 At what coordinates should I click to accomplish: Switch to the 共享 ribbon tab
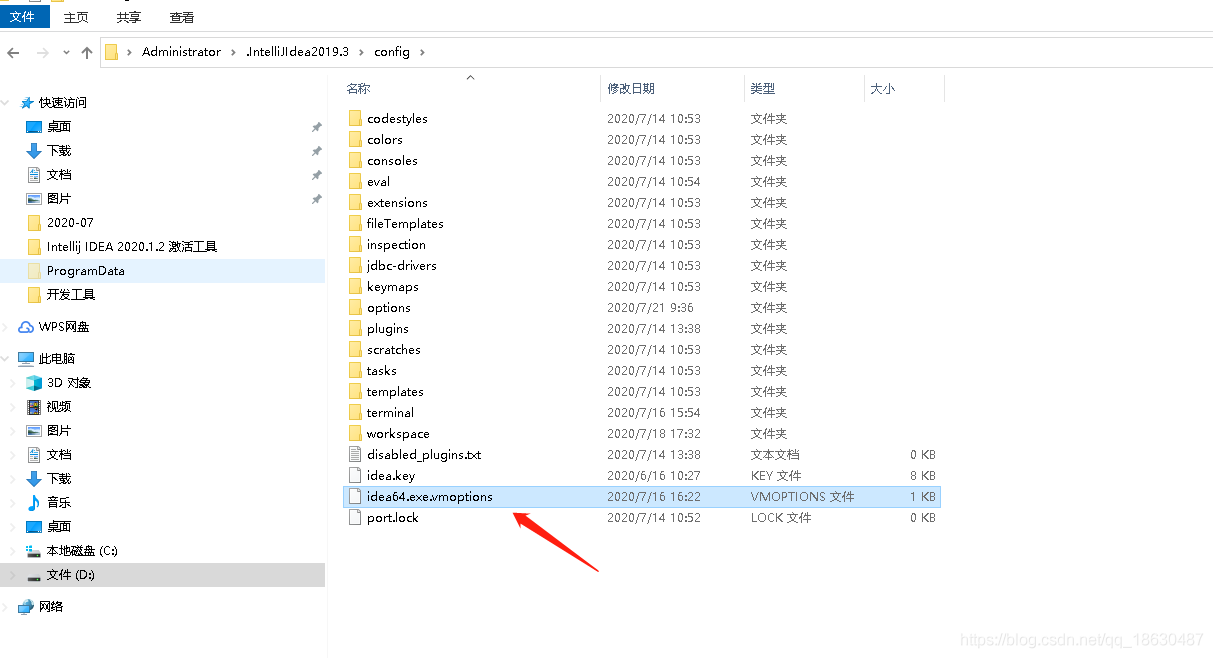[x=128, y=17]
